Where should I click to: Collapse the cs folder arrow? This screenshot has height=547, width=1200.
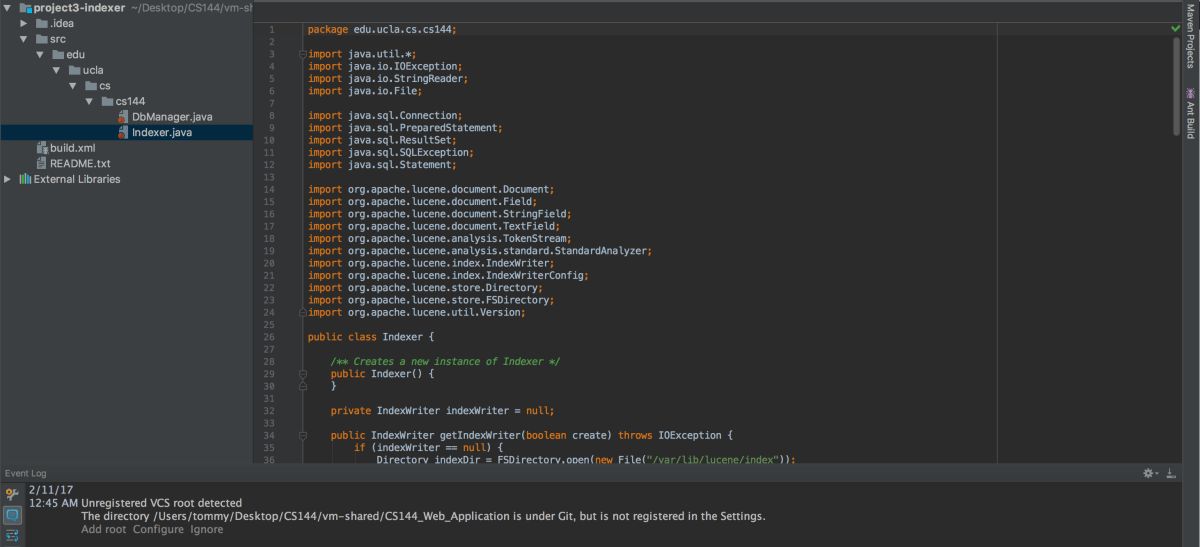click(x=73, y=86)
